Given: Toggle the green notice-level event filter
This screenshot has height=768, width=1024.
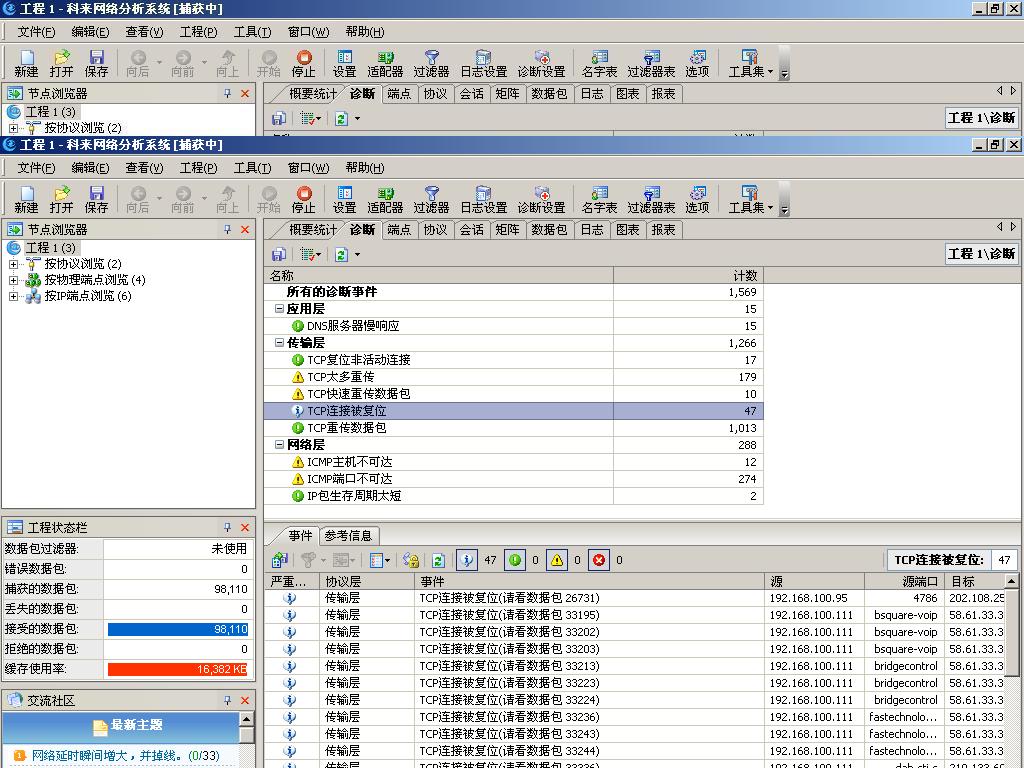Looking at the screenshot, I should 515,560.
